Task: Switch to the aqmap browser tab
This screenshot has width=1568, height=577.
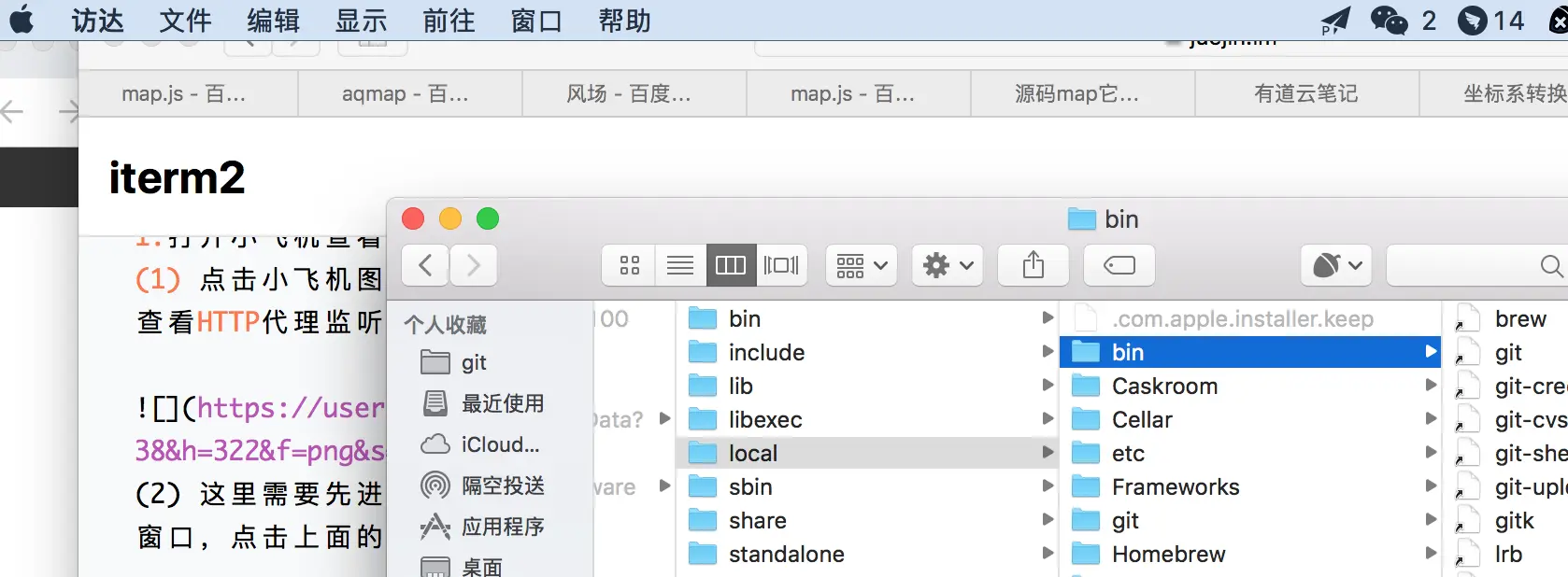Action: [410, 93]
